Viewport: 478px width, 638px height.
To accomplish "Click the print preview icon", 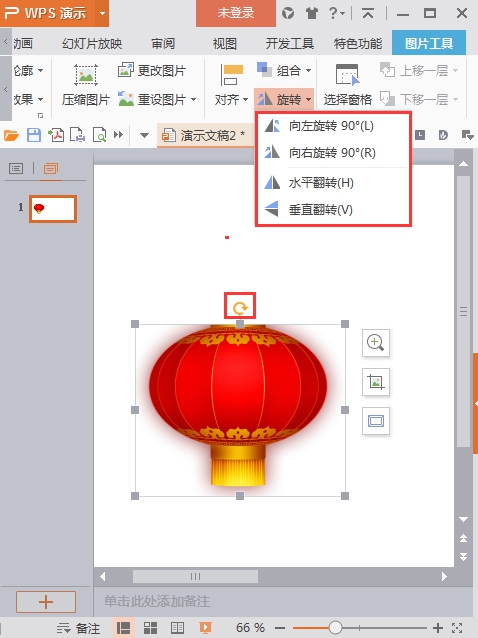I will [99, 135].
